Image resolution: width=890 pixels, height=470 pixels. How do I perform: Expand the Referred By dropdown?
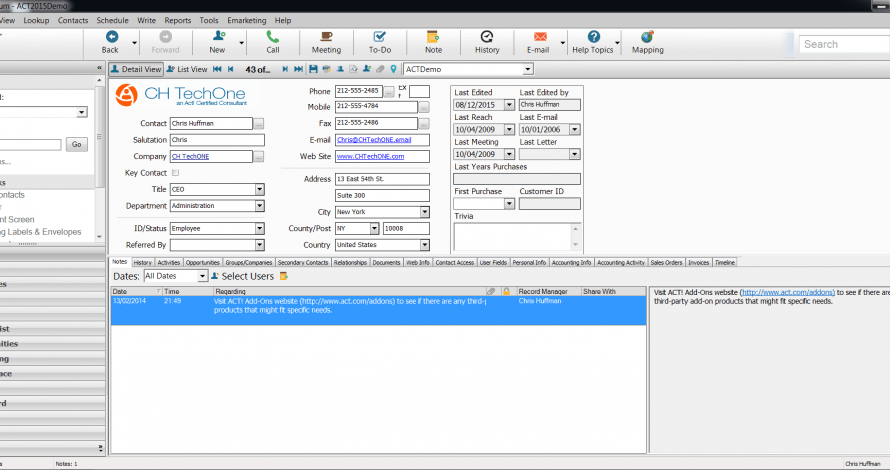(x=259, y=245)
